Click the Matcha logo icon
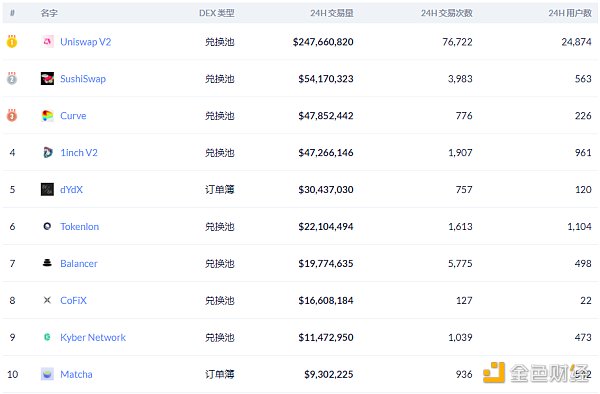The height and width of the screenshot is (394, 600). 47,374
